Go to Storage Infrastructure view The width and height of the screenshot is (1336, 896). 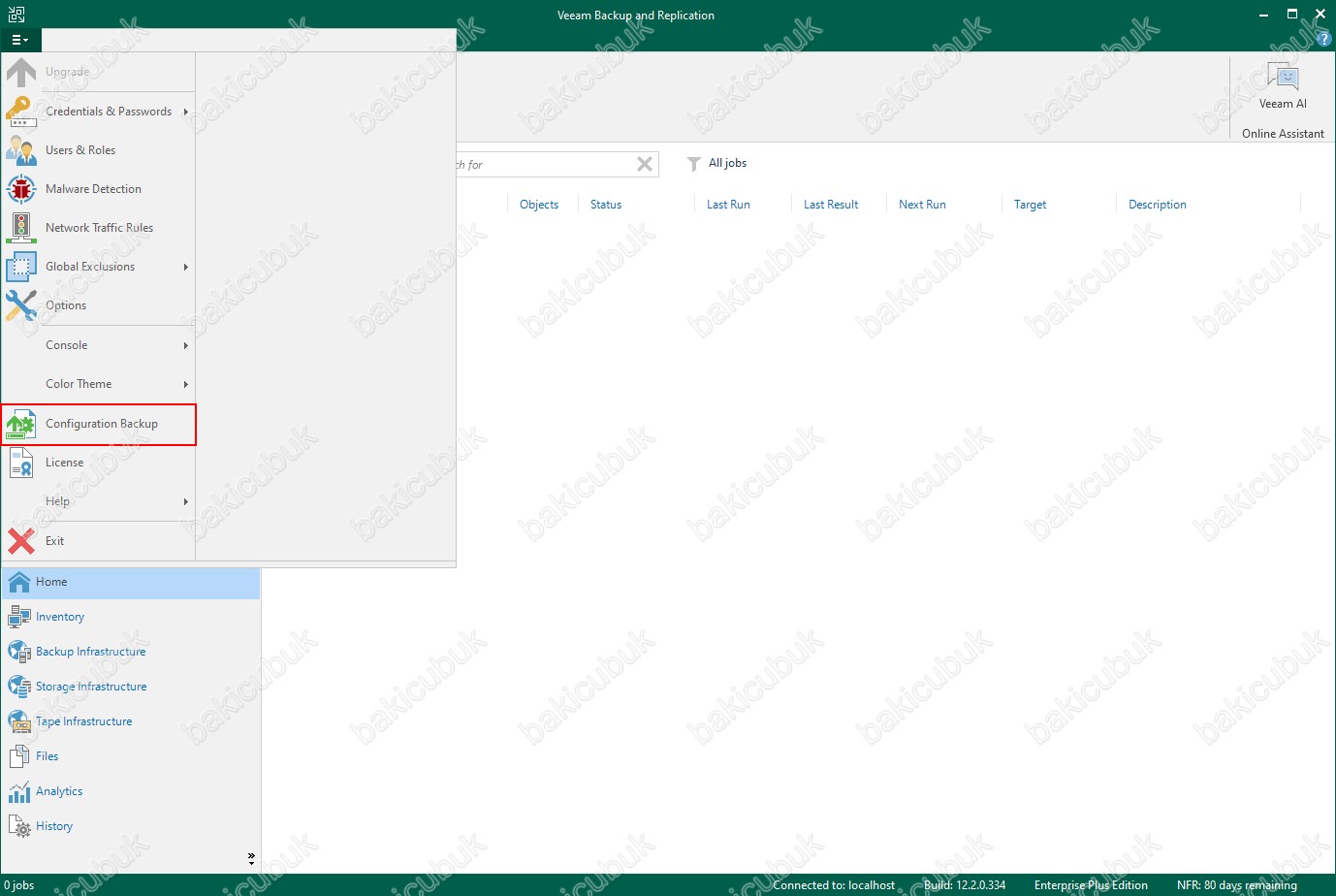point(131,687)
